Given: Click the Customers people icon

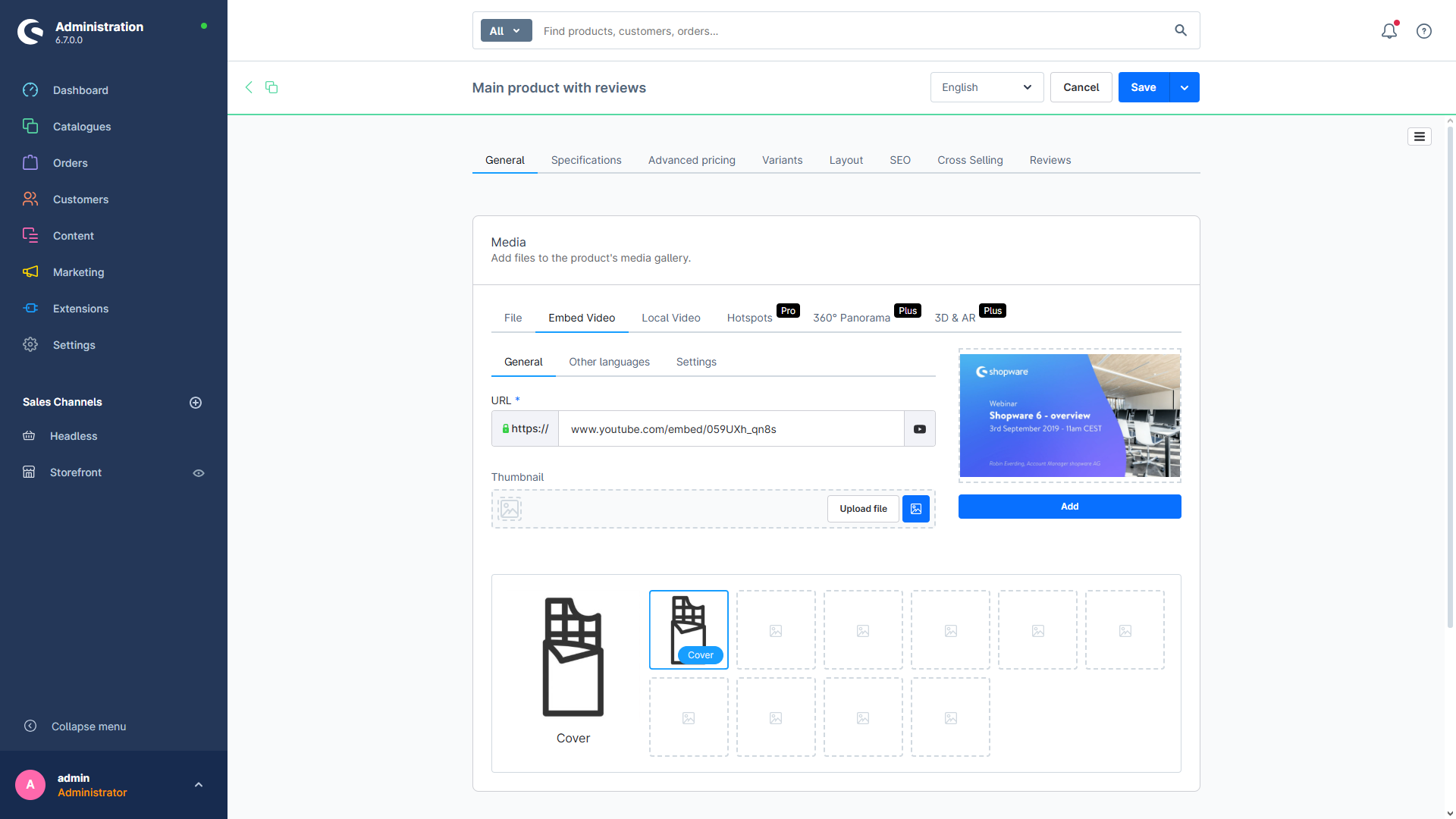Looking at the screenshot, I should click(30, 199).
